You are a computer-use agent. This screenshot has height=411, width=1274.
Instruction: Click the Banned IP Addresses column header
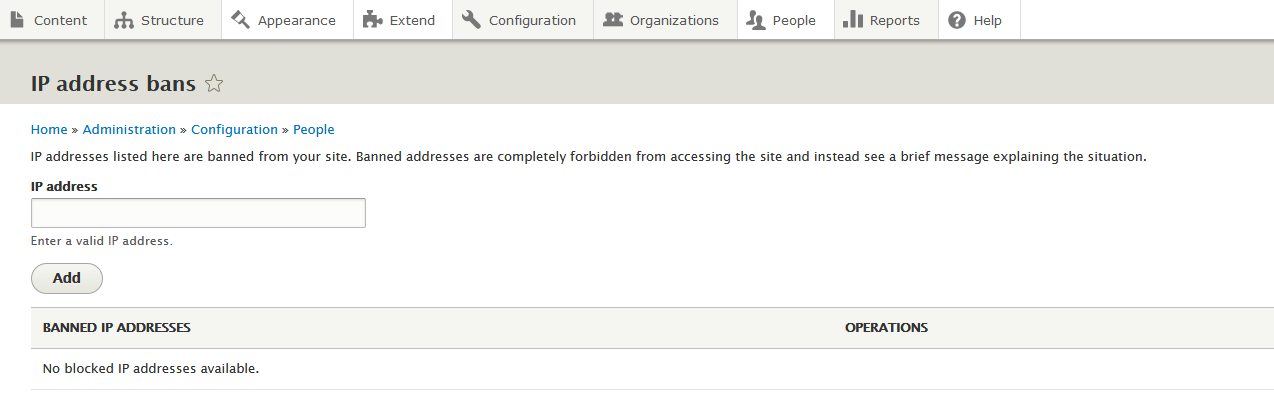pyautogui.click(x=117, y=328)
